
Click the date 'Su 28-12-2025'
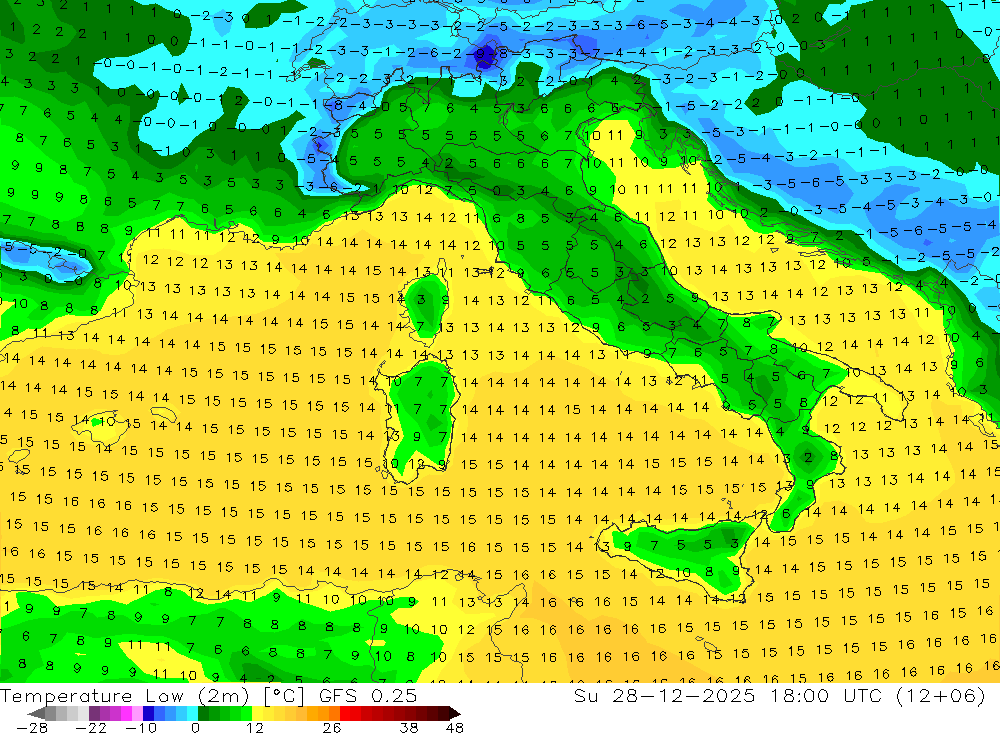[x=664, y=695]
